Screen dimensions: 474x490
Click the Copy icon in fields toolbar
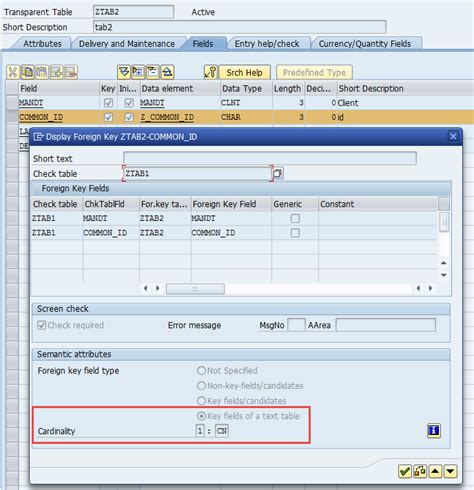[x=27, y=72]
